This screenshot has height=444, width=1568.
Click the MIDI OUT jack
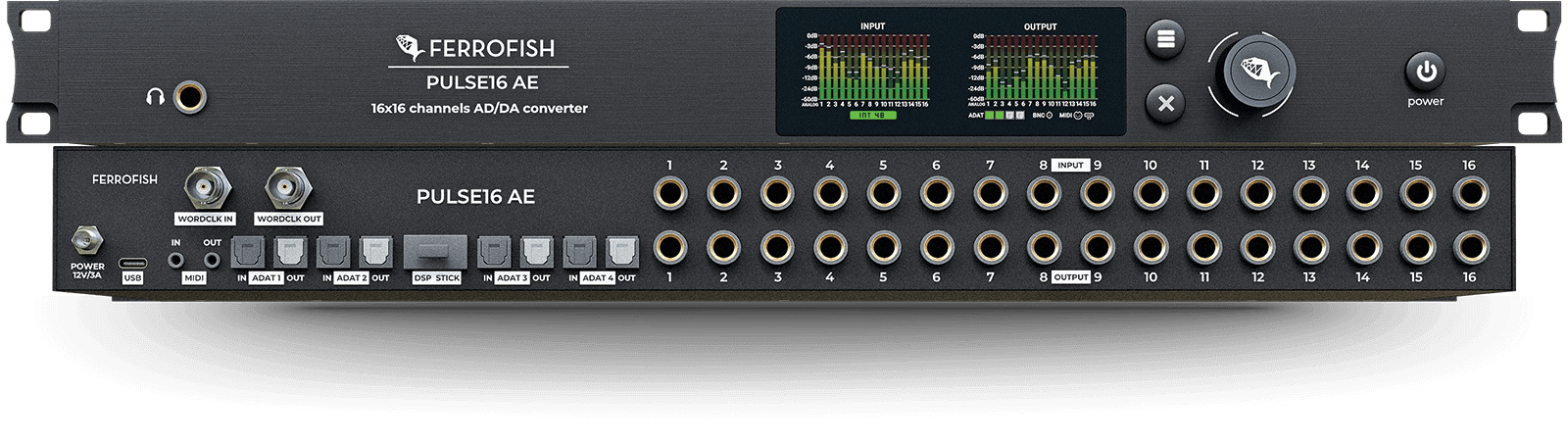coord(212,260)
